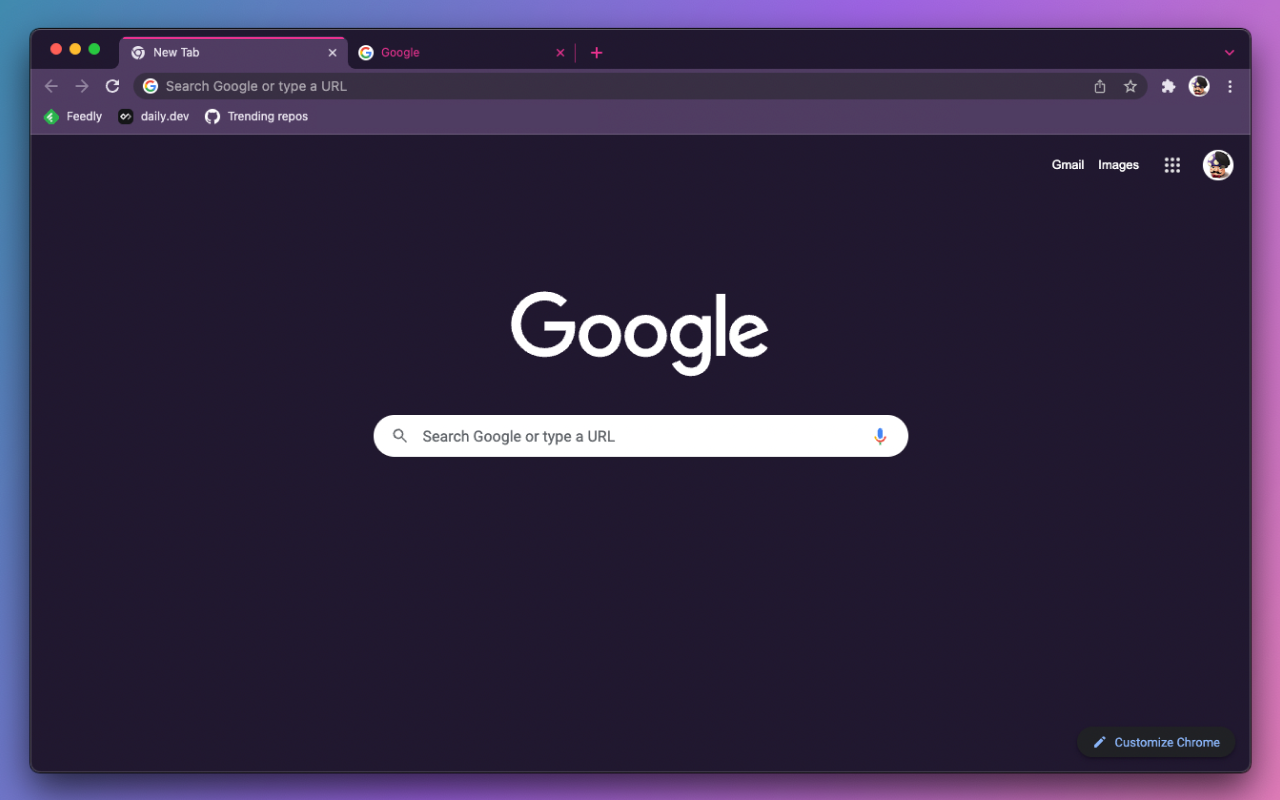1280x800 pixels.
Task: Open a new tab with the plus button
Action: pyautogui.click(x=596, y=53)
